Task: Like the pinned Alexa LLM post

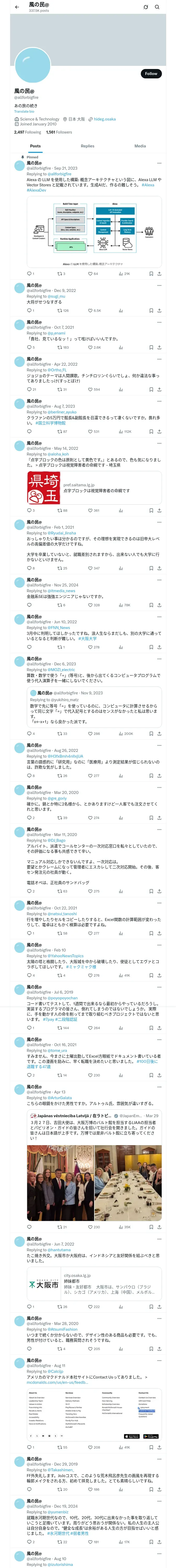Action: (90, 274)
